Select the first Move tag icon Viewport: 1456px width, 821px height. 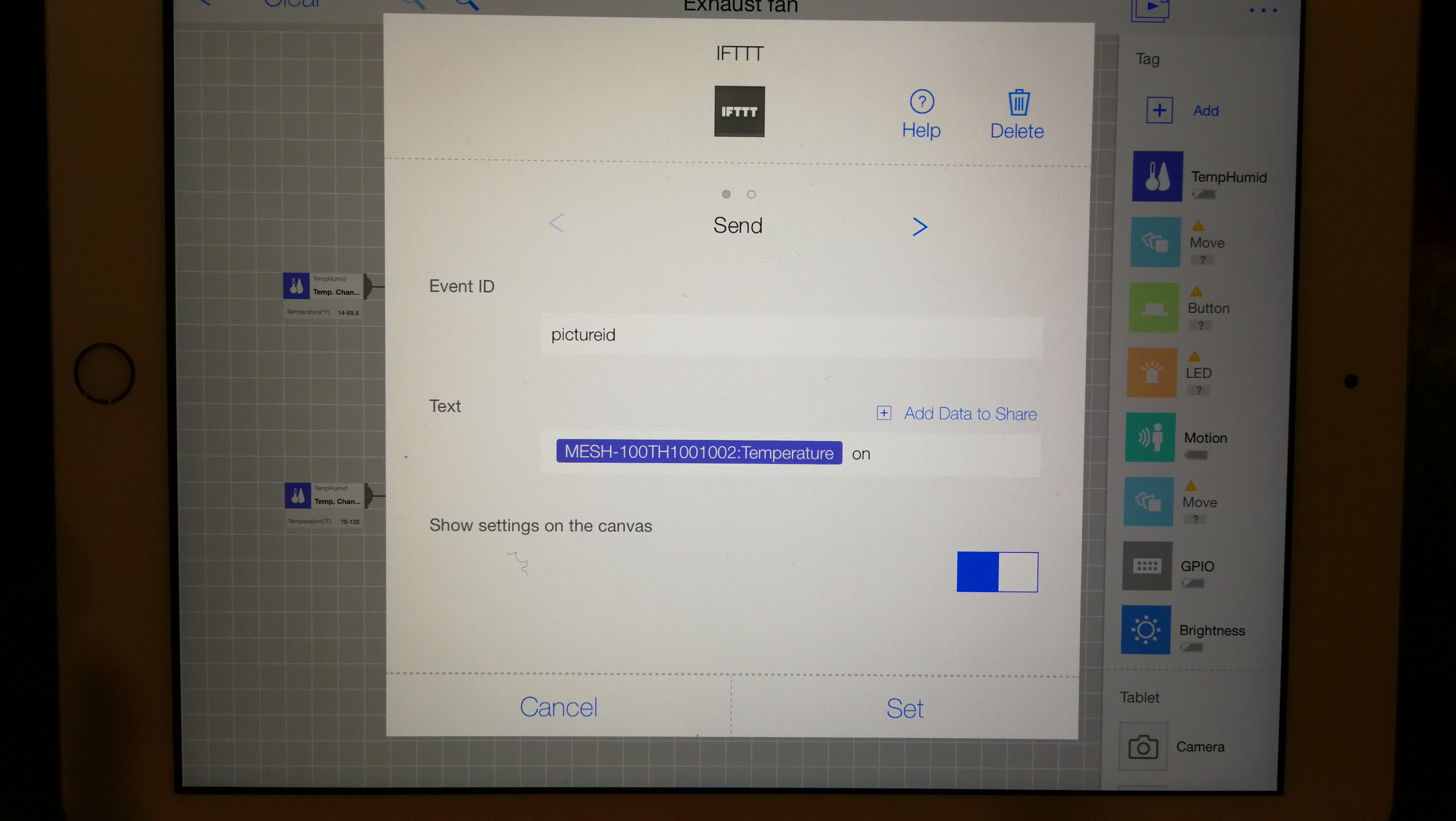[1155, 242]
